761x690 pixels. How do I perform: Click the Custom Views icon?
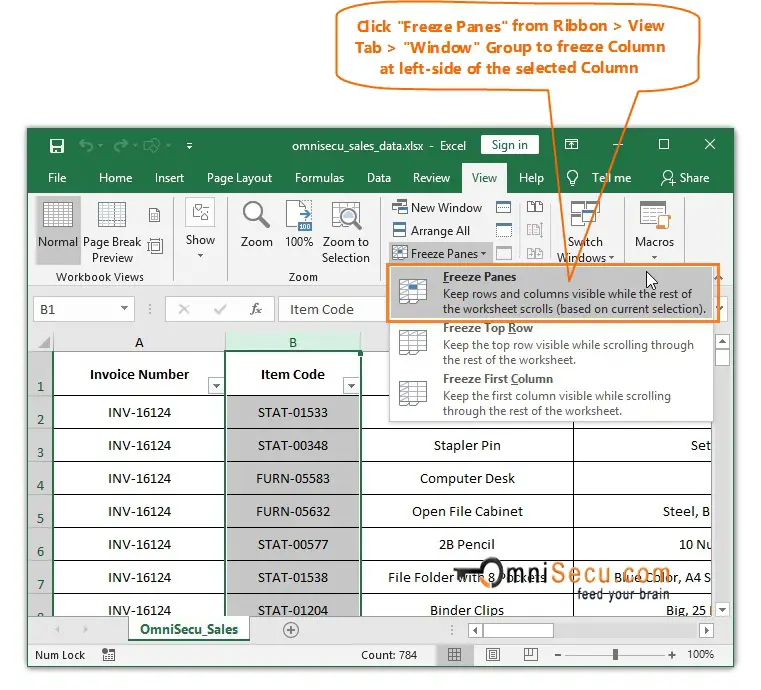pyautogui.click(x=155, y=246)
